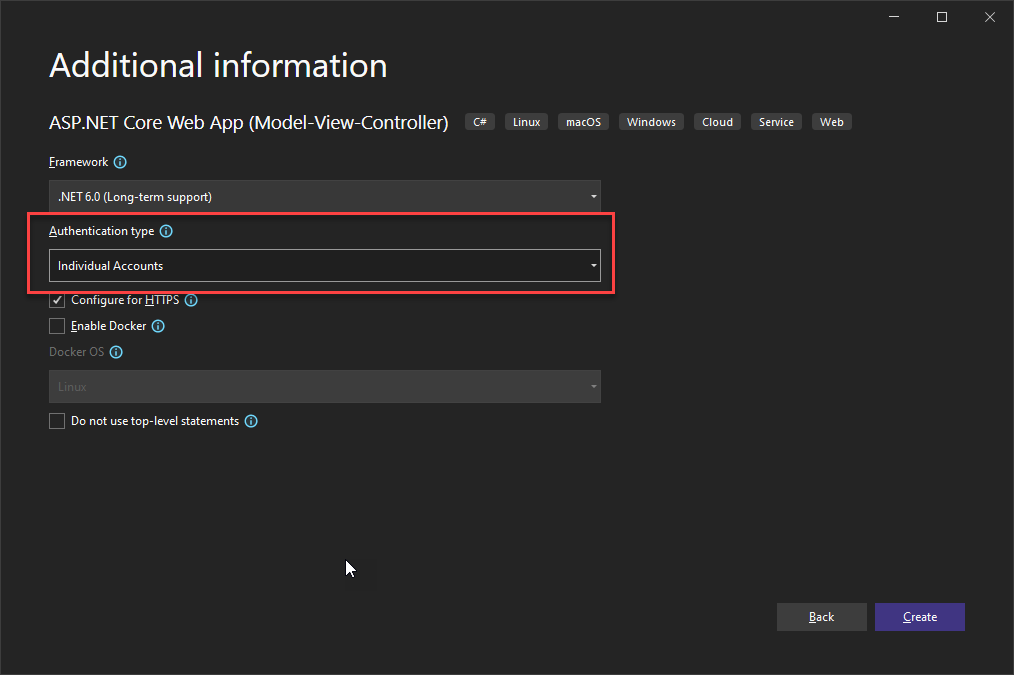Create the project with Create button
This screenshot has width=1014, height=675.
pyautogui.click(x=920, y=617)
